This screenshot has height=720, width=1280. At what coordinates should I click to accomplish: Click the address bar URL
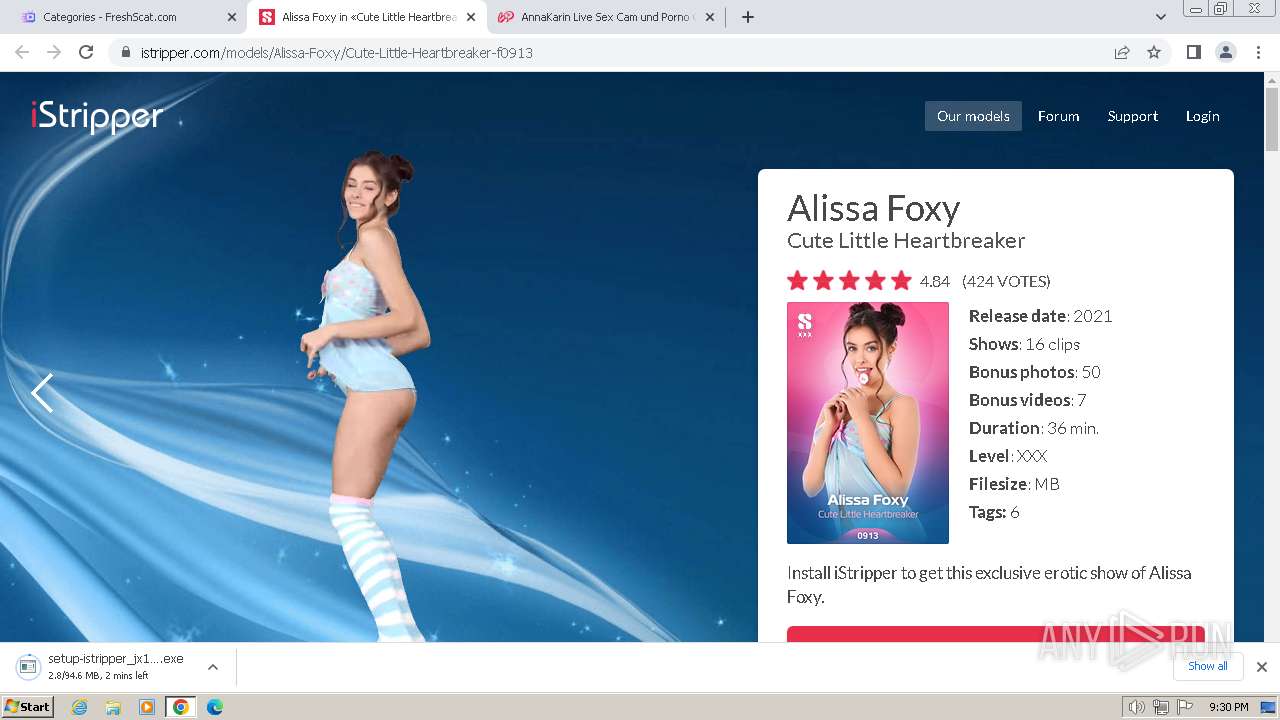click(x=336, y=52)
